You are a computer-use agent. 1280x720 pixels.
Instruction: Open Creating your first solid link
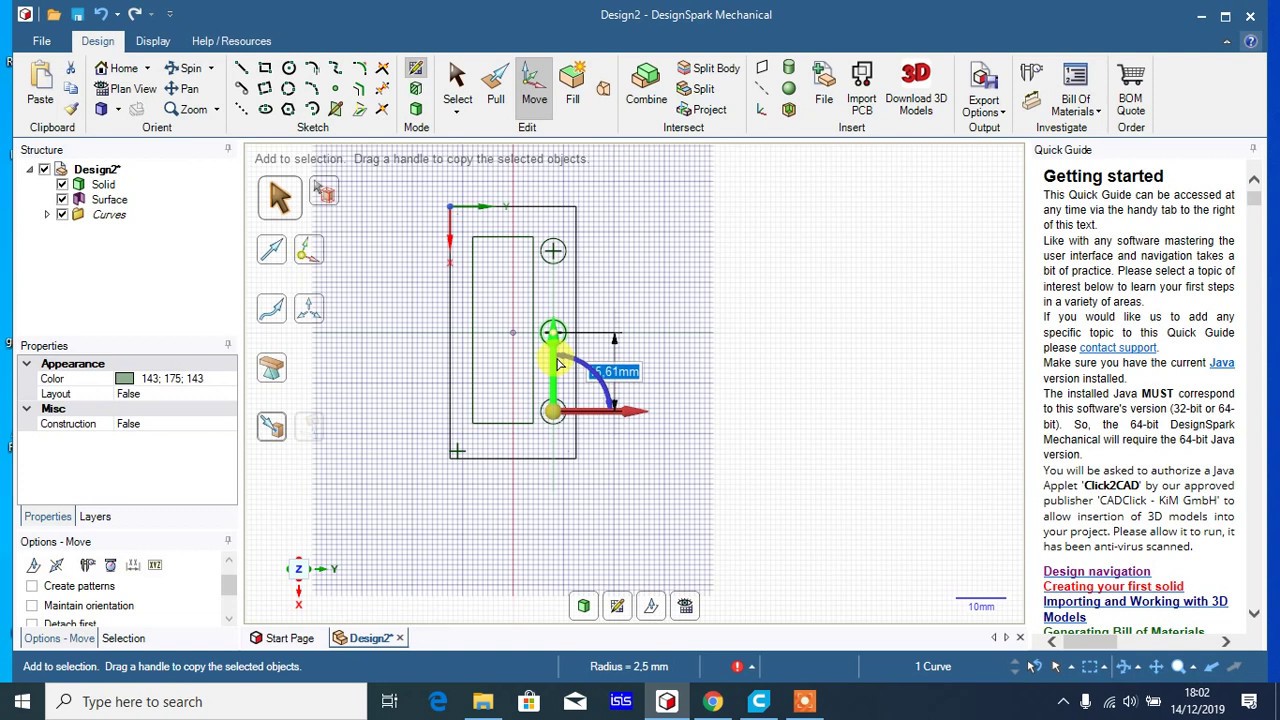tap(1113, 587)
